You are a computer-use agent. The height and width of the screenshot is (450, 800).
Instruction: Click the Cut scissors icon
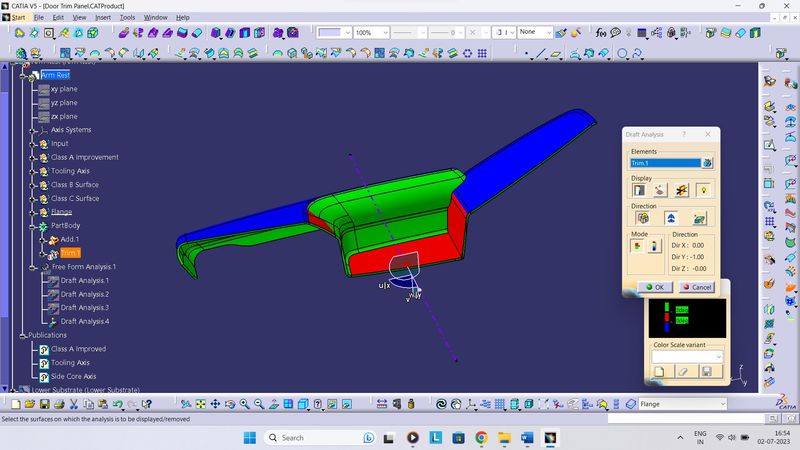[x=74, y=404]
